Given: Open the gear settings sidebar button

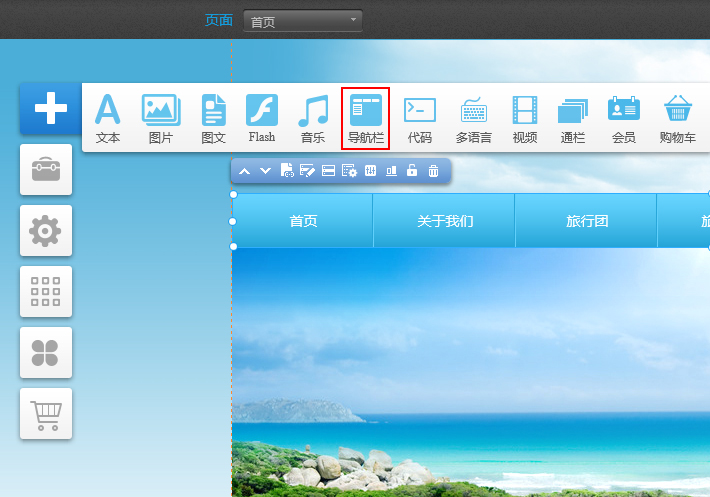Looking at the screenshot, I should tap(46, 231).
